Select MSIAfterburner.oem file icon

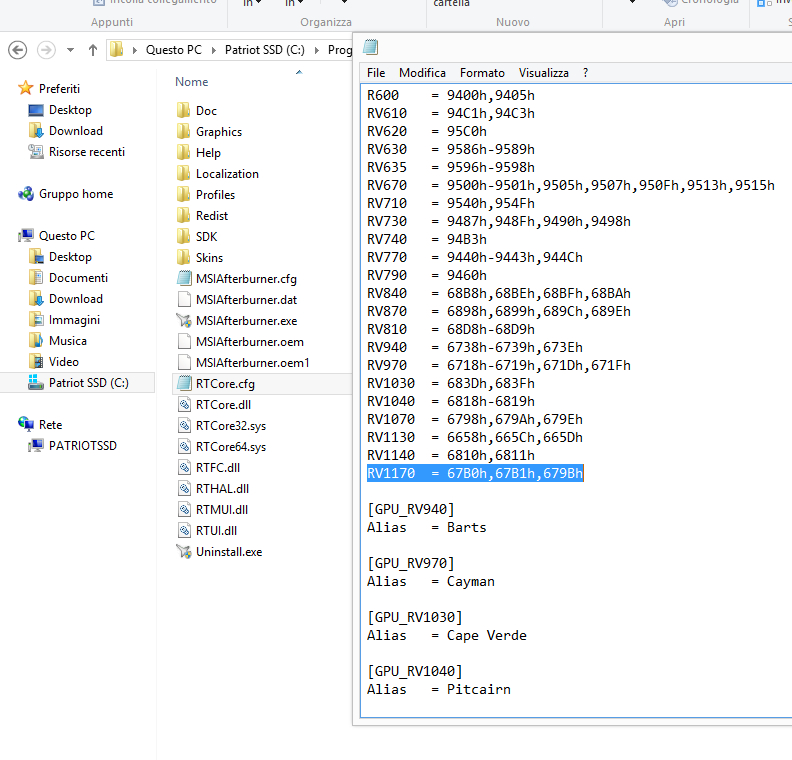click(184, 341)
